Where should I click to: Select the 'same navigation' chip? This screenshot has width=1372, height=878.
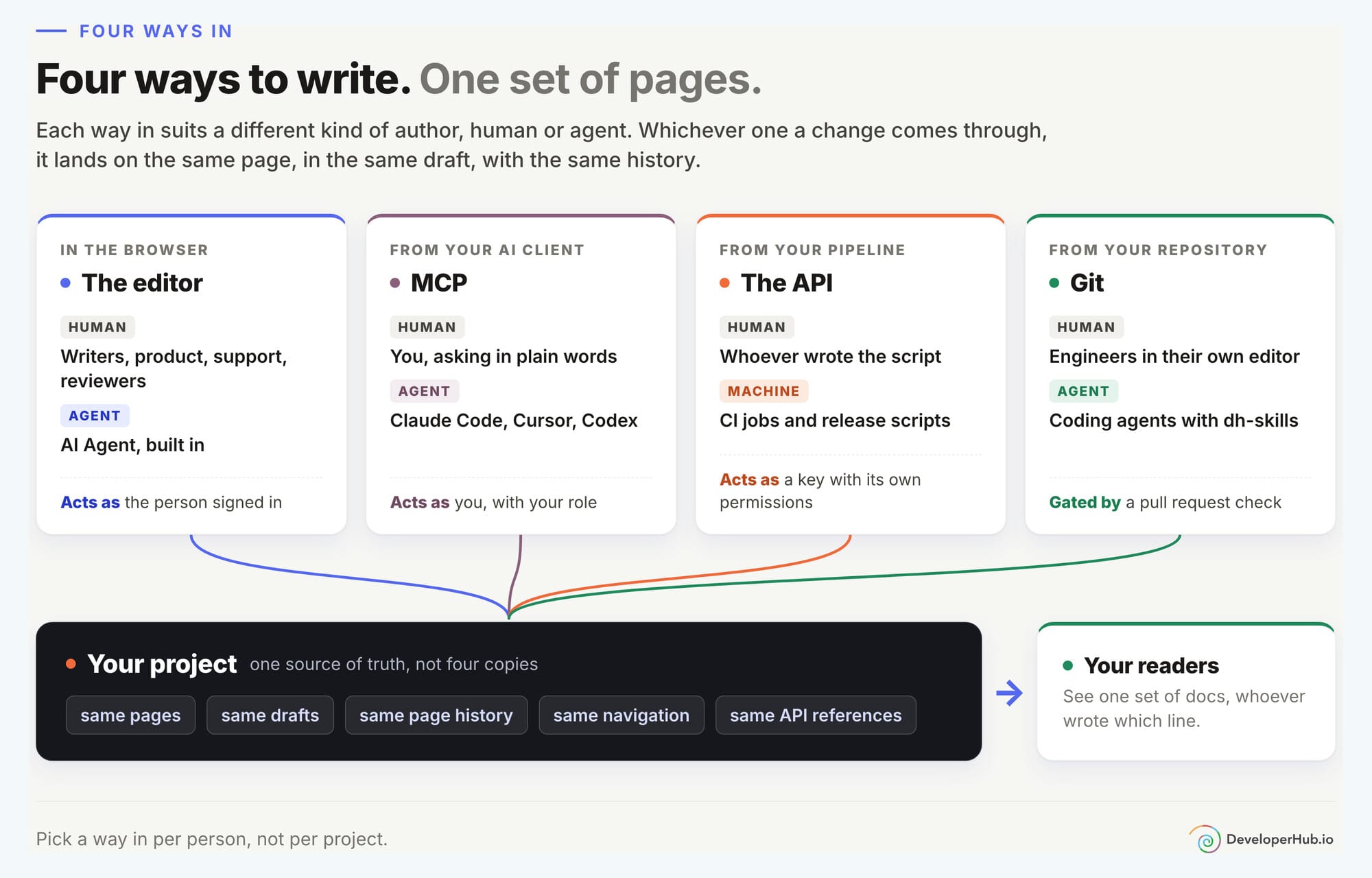pos(622,715)
